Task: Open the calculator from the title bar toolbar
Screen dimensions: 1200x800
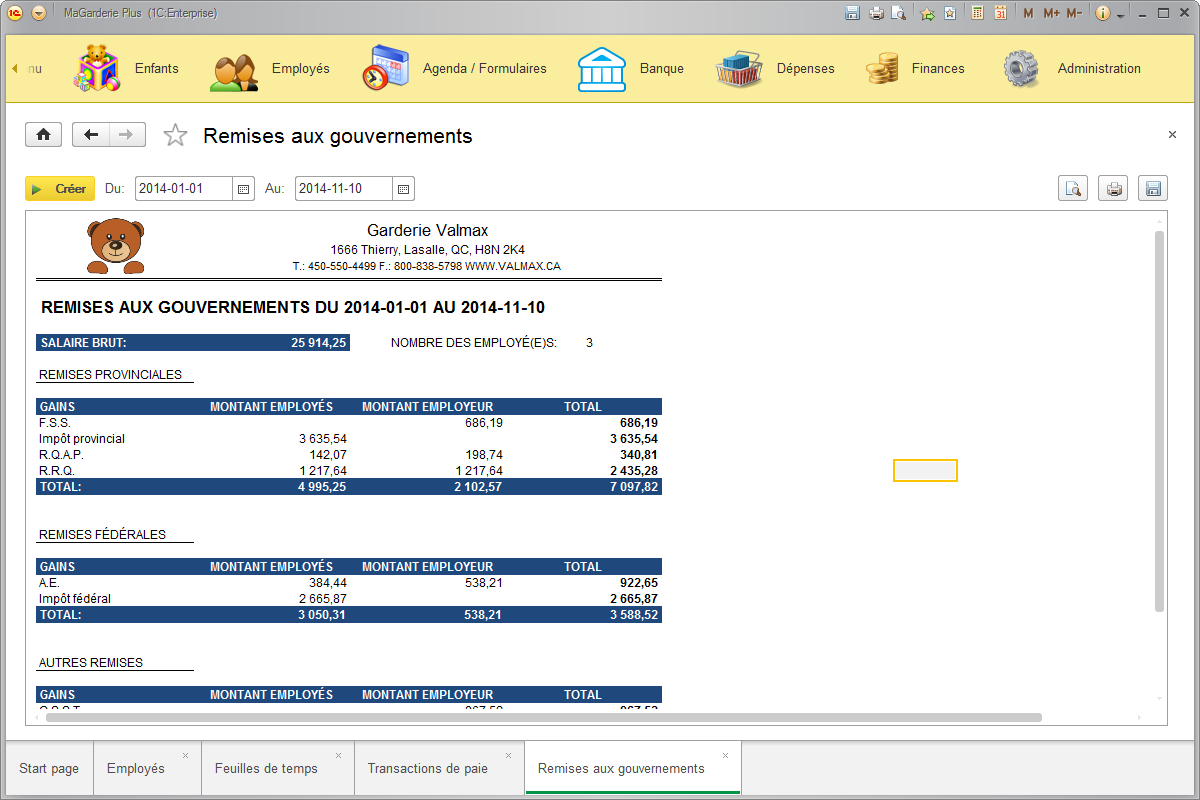Action: tap(976, 12)
